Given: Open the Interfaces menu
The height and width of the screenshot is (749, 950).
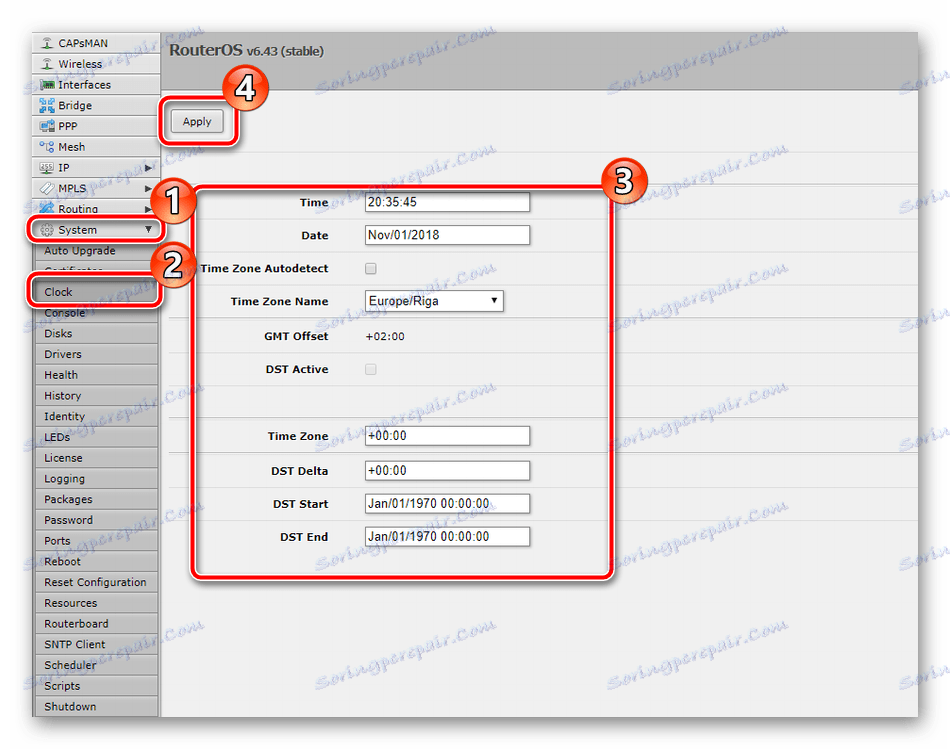Looking at the screenshot, I should tap(96, 85).
